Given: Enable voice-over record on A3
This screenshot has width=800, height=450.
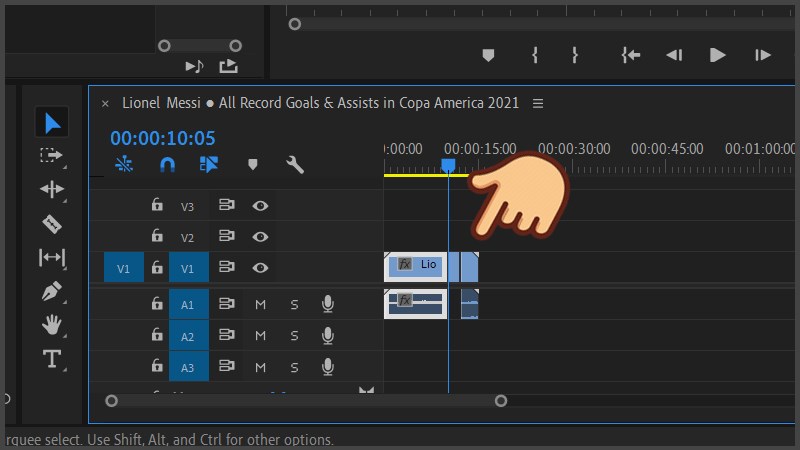Looking at the screenshot, I should [x=328, y=366].
